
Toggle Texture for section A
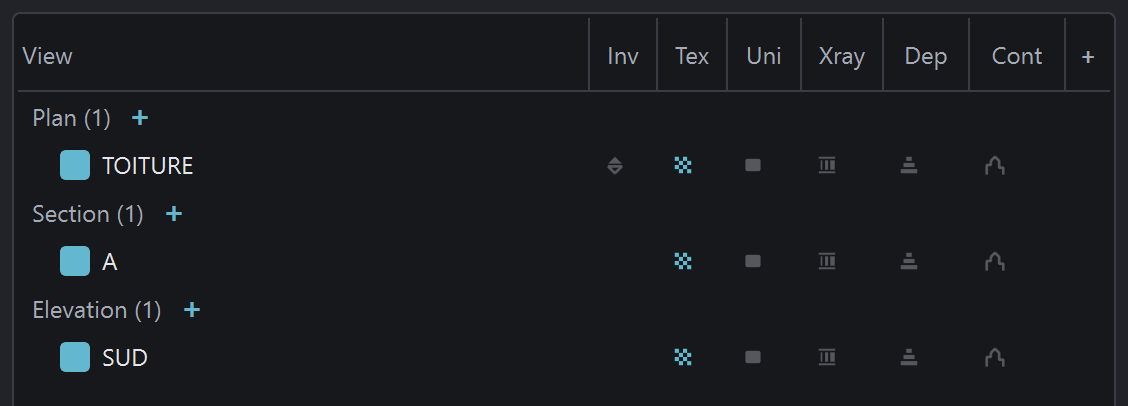(x=683, y=261)
